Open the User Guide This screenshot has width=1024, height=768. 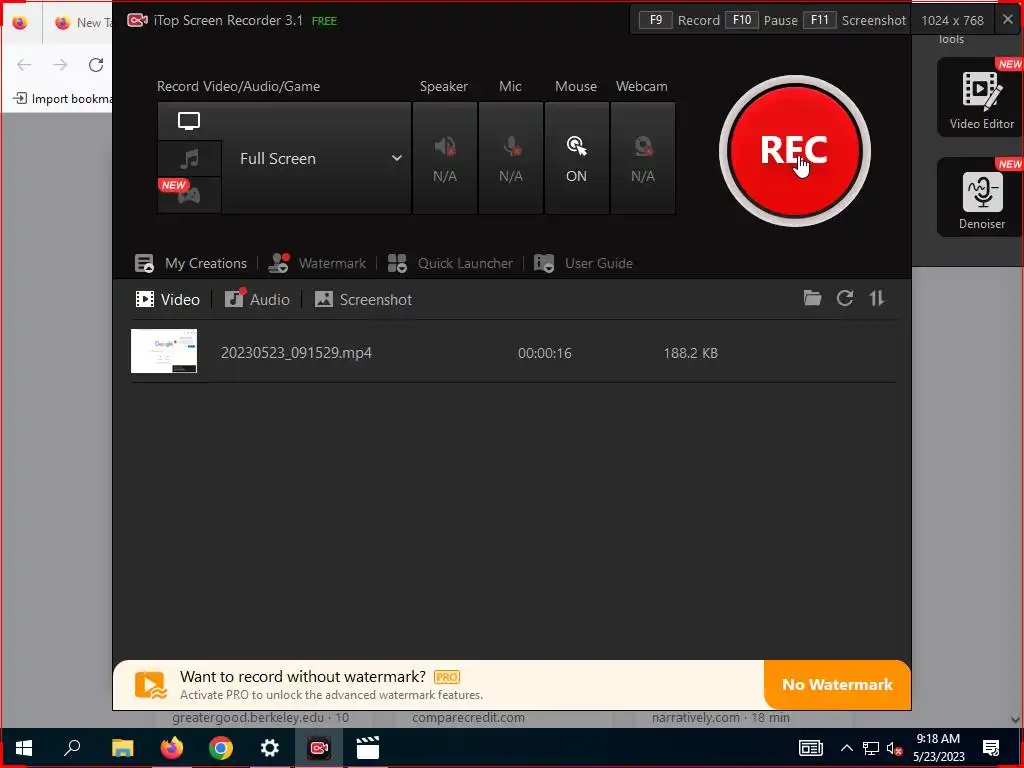[583, 263]
